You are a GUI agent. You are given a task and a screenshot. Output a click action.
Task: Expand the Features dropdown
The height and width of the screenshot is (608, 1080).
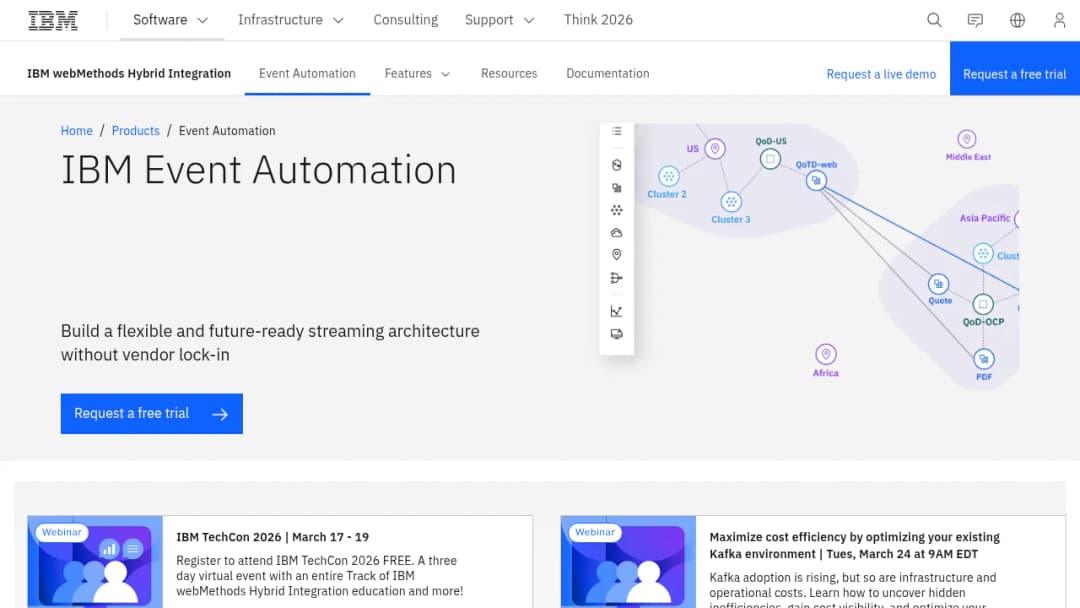[417, 74]
